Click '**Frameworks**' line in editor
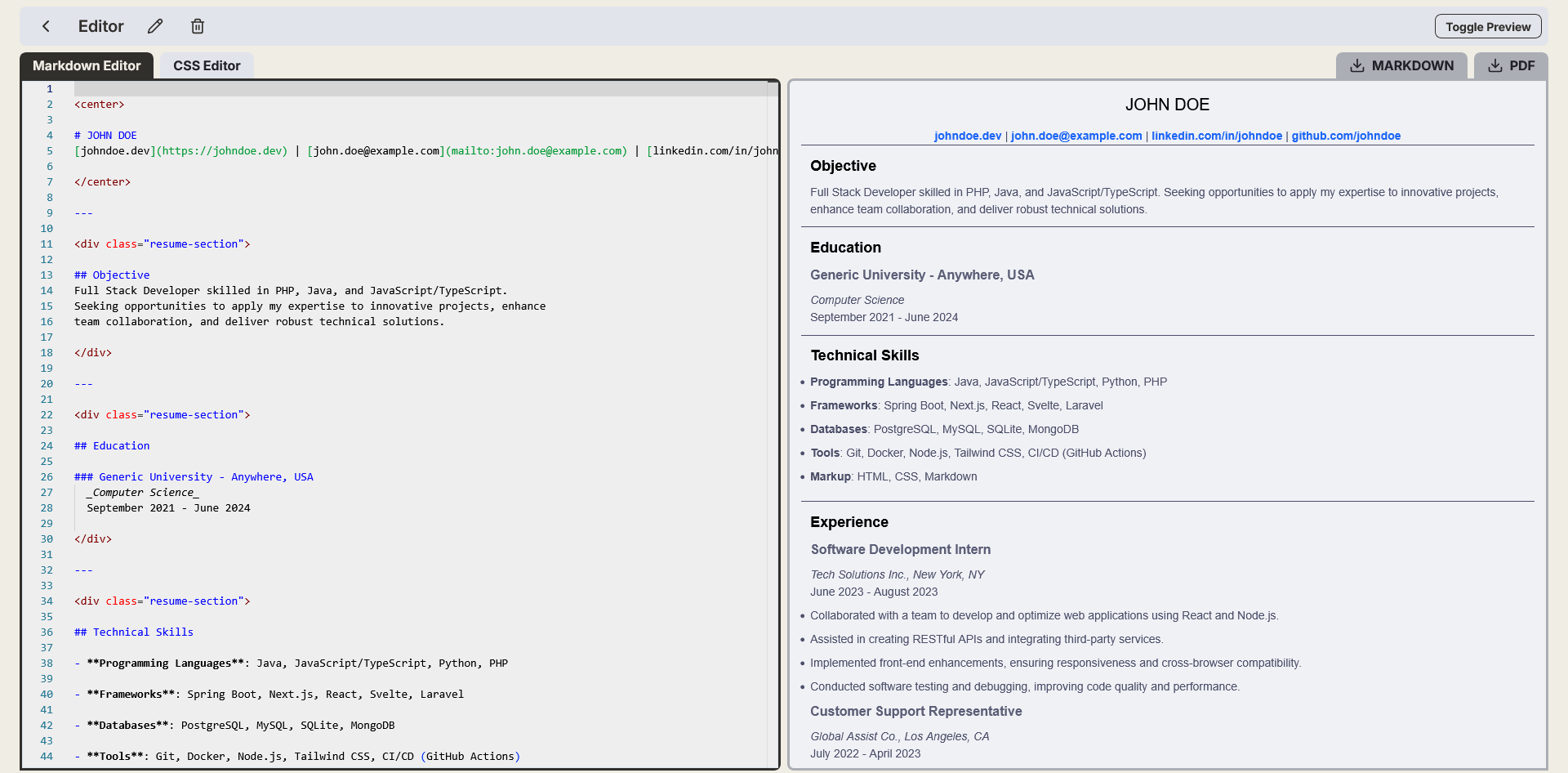Screen dimensions: 1568x773 (x=269, y=695)
